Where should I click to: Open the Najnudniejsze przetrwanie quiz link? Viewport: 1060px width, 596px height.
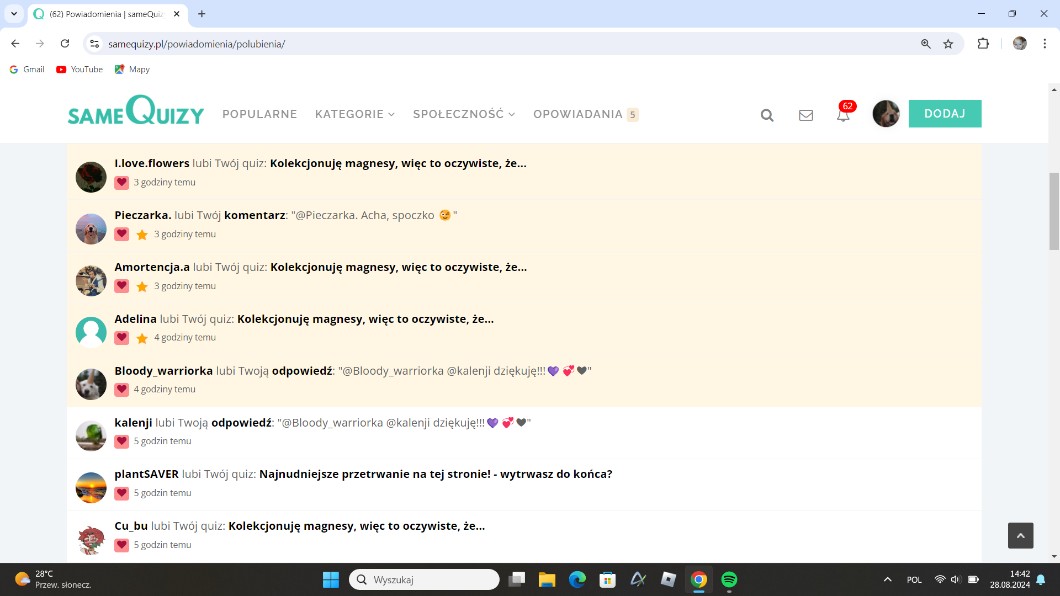click(x=435, y=474)
